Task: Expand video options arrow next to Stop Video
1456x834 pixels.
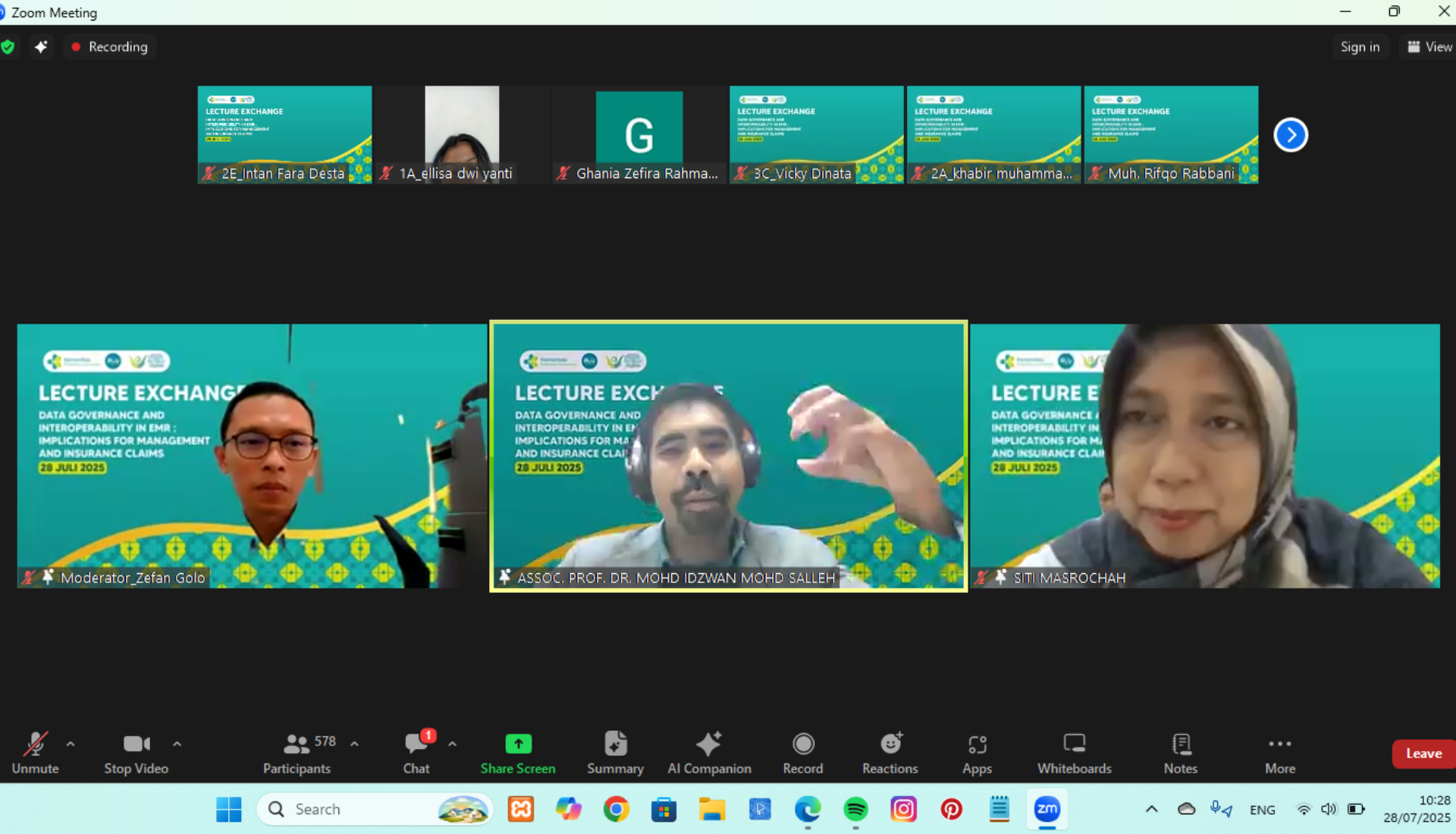Action: tap(177, 744)
